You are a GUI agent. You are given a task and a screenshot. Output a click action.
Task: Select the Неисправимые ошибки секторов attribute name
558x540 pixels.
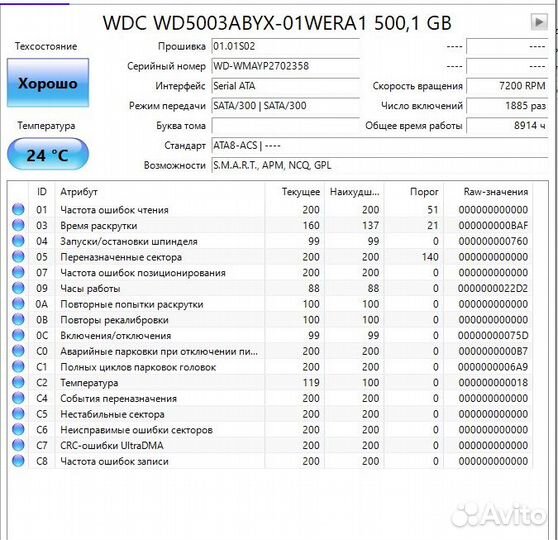(x=136, y=430)
